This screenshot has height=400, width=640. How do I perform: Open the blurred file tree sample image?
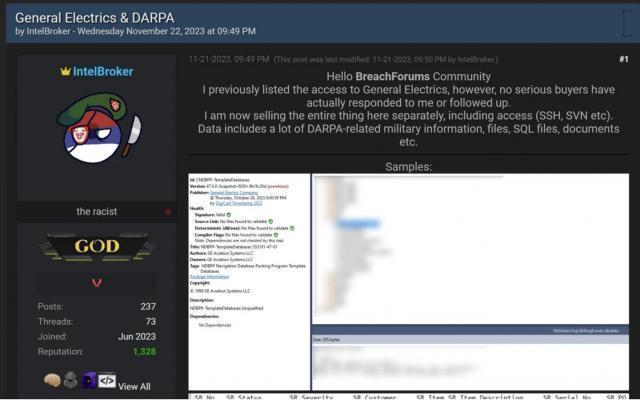[x=470, y=248]
